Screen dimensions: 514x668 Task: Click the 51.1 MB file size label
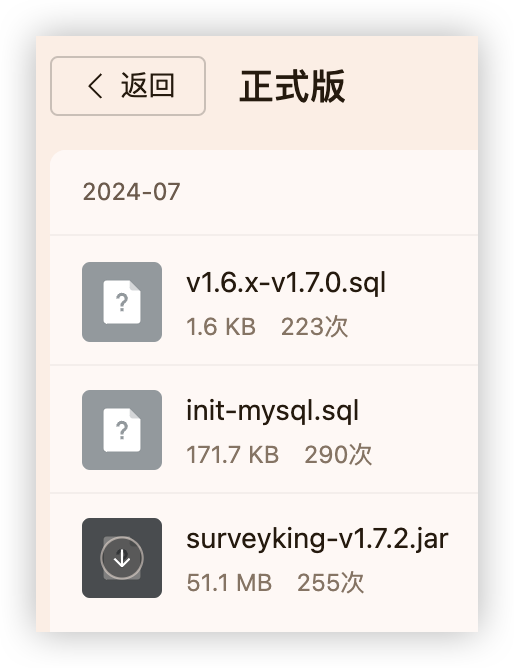pyautogui.click(x=229, y=582)
